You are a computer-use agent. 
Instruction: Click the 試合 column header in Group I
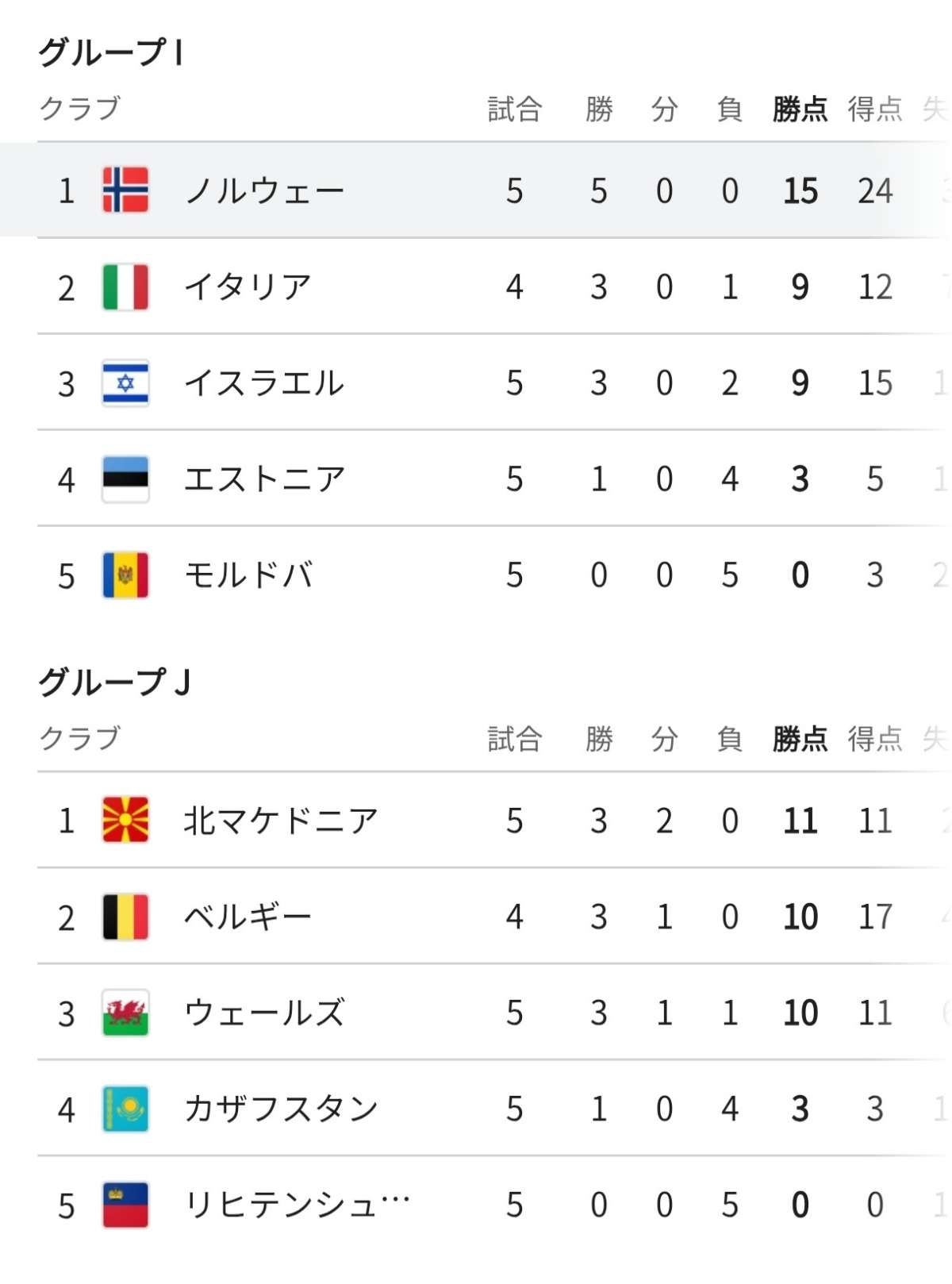click(514, 109)
